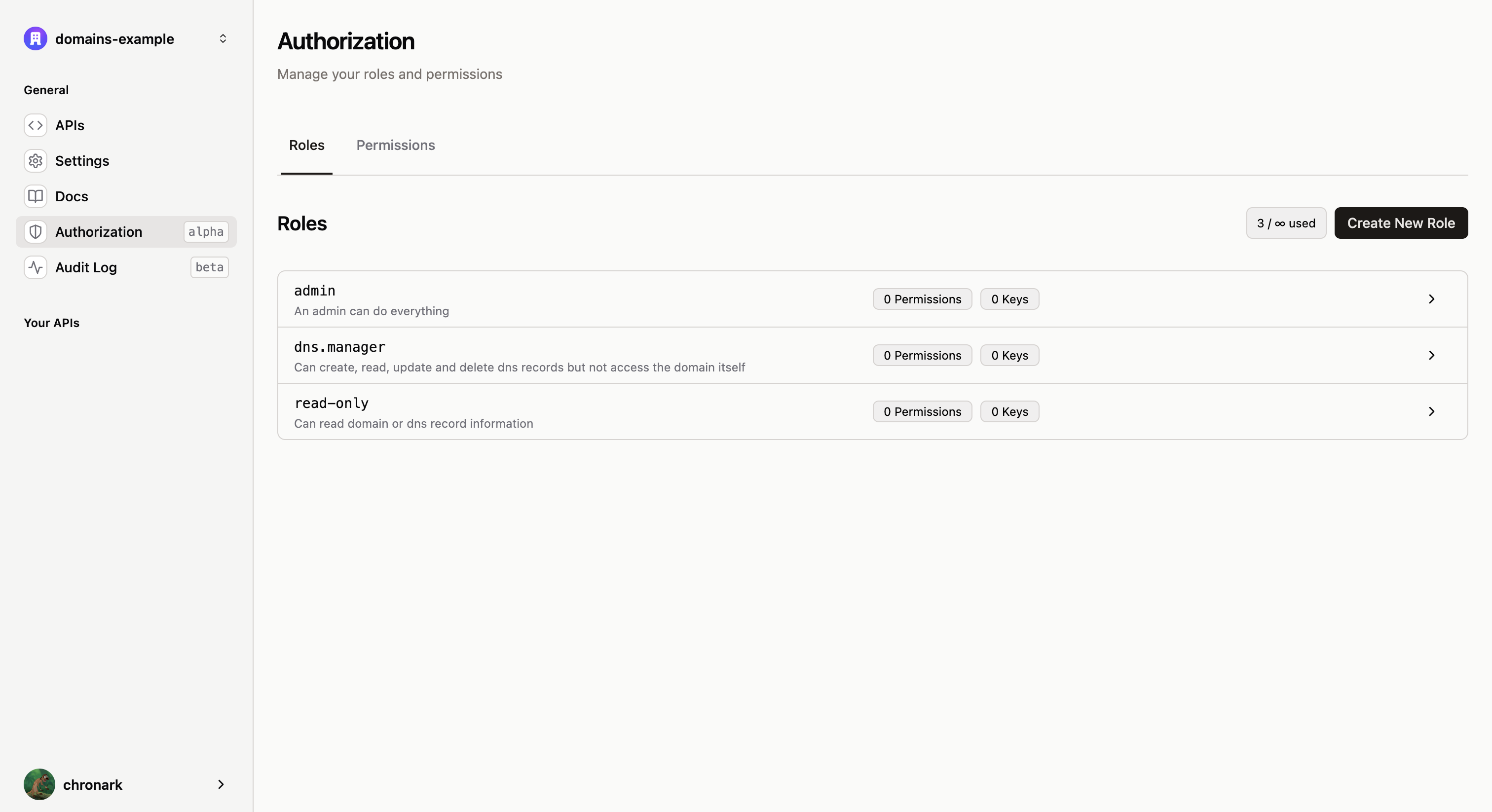Open the admin role row
Image resolution: width=1492 pixels, height=812 pixels.
point(872,299)
